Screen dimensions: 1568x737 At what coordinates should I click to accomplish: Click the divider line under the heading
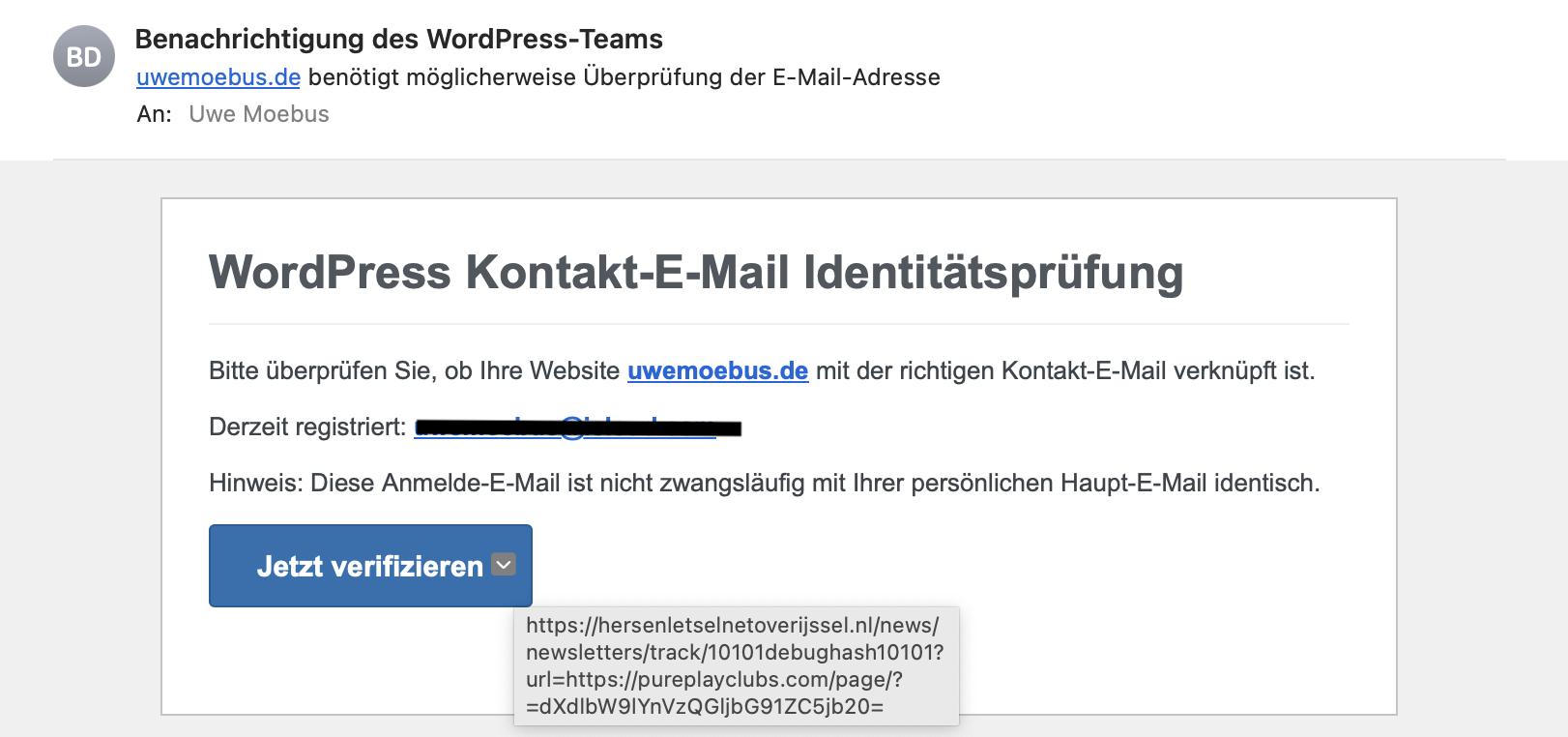point(778,324)
